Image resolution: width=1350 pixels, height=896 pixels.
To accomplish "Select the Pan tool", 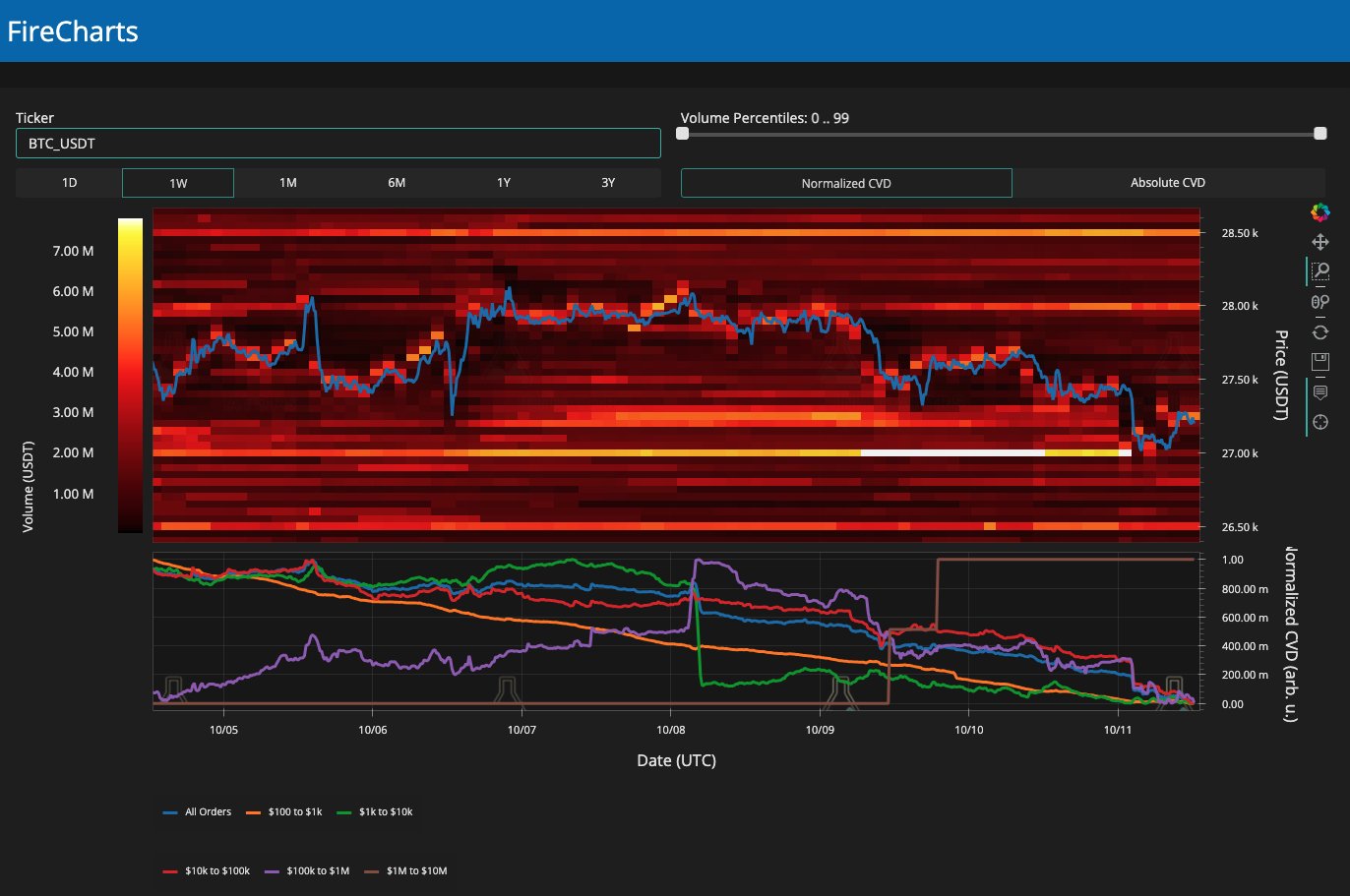I will (1320, 242).
